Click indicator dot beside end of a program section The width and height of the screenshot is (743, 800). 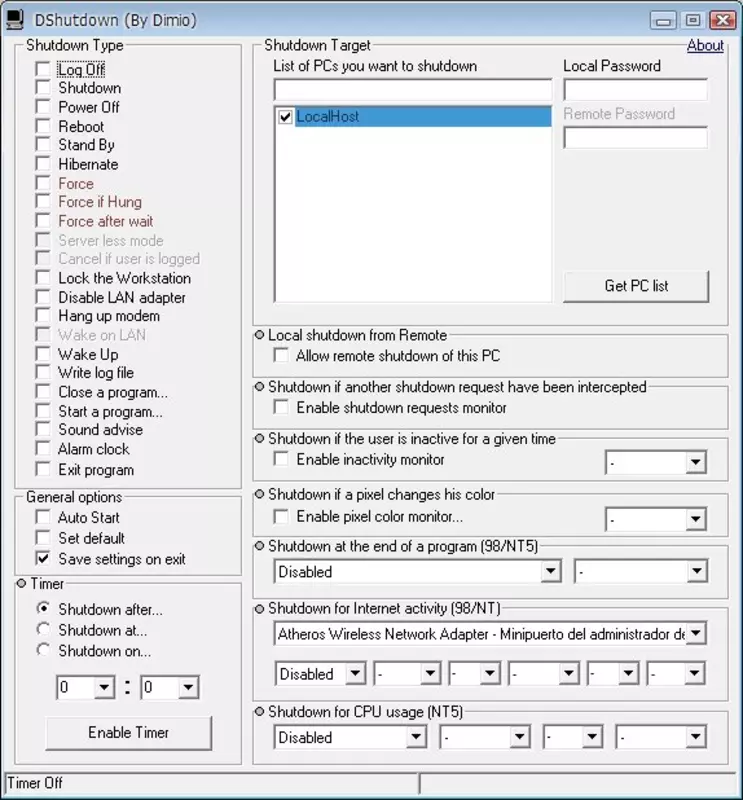pyautogui.click(x=259, y=546)
